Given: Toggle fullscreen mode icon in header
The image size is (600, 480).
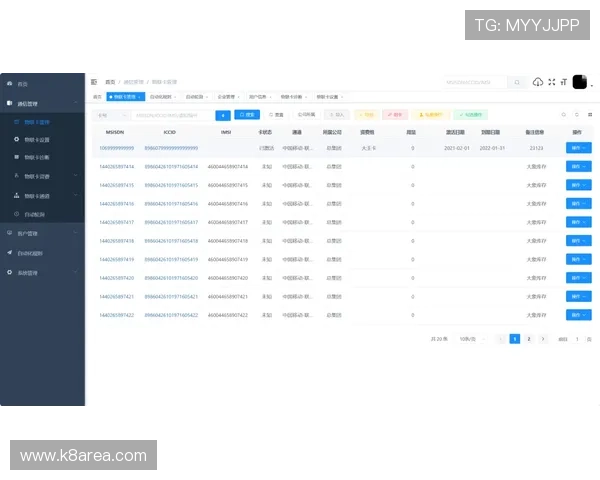Looking at the screenshot, I should (551, 82).
